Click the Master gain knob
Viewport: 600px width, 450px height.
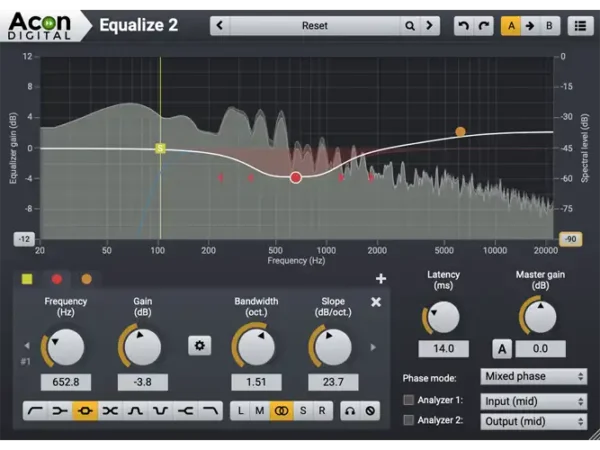tap(540, 317)
